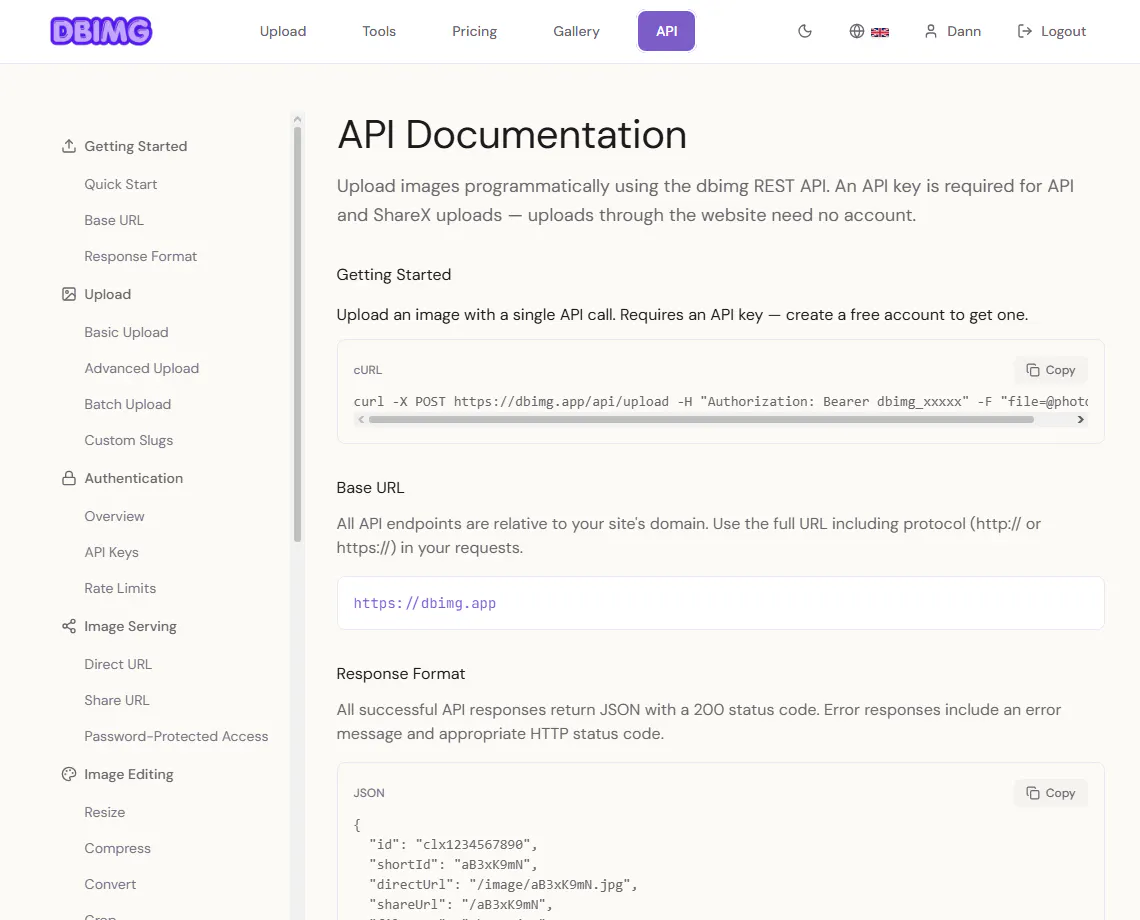Viewport: 1140px width, 920px height.
Task: Click the Getting Started upload icon
Action: (x=69, y=146)
